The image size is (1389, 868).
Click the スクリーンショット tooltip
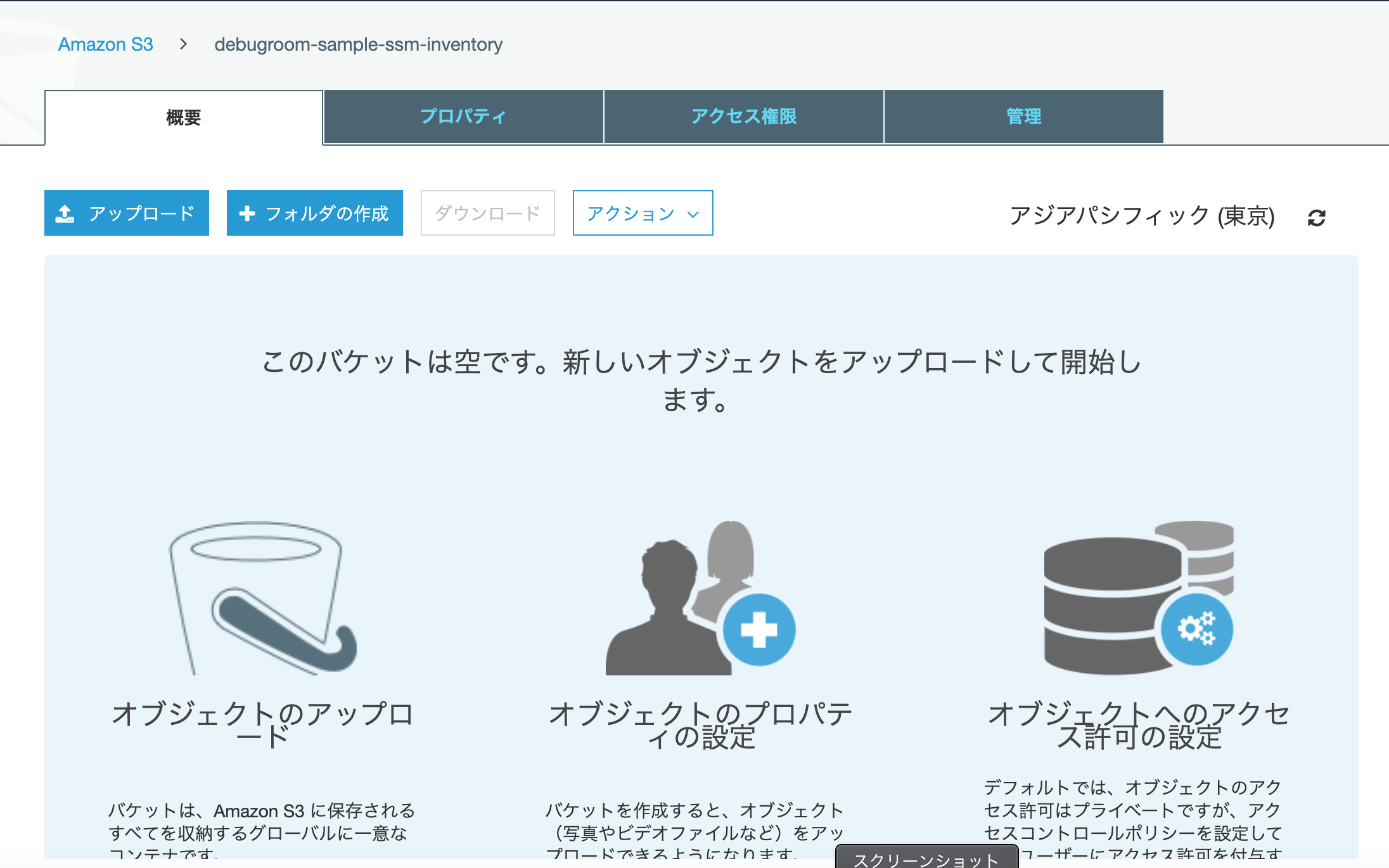tap(926, 857)
